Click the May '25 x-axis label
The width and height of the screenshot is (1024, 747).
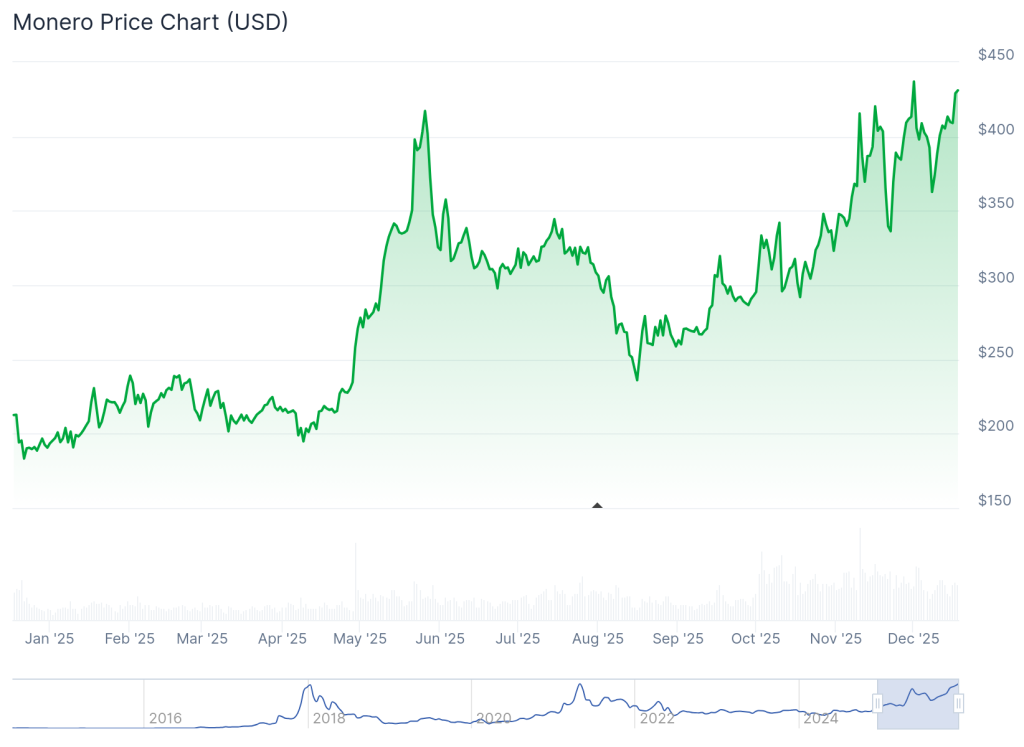point(360,638)
